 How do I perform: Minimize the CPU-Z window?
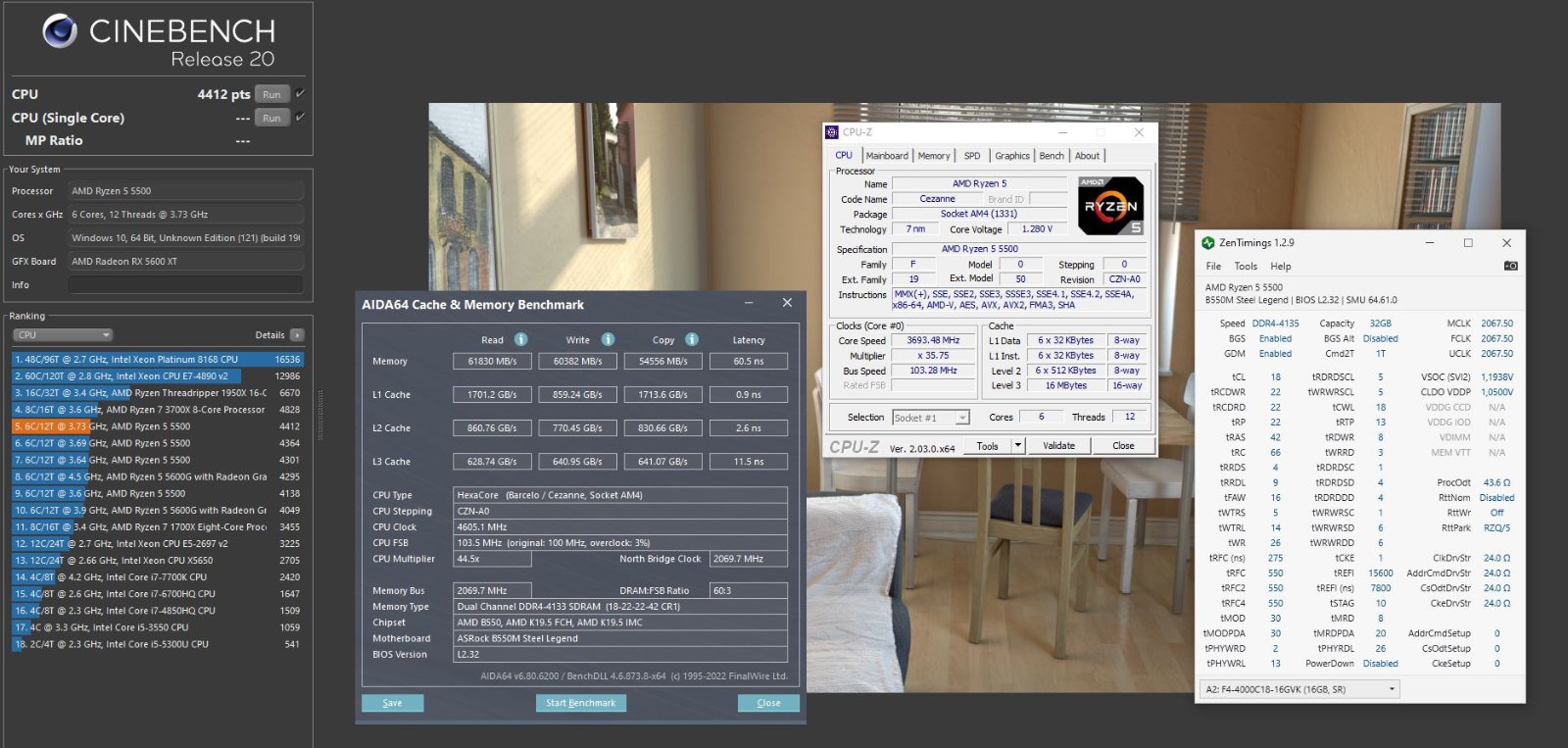1063,132
